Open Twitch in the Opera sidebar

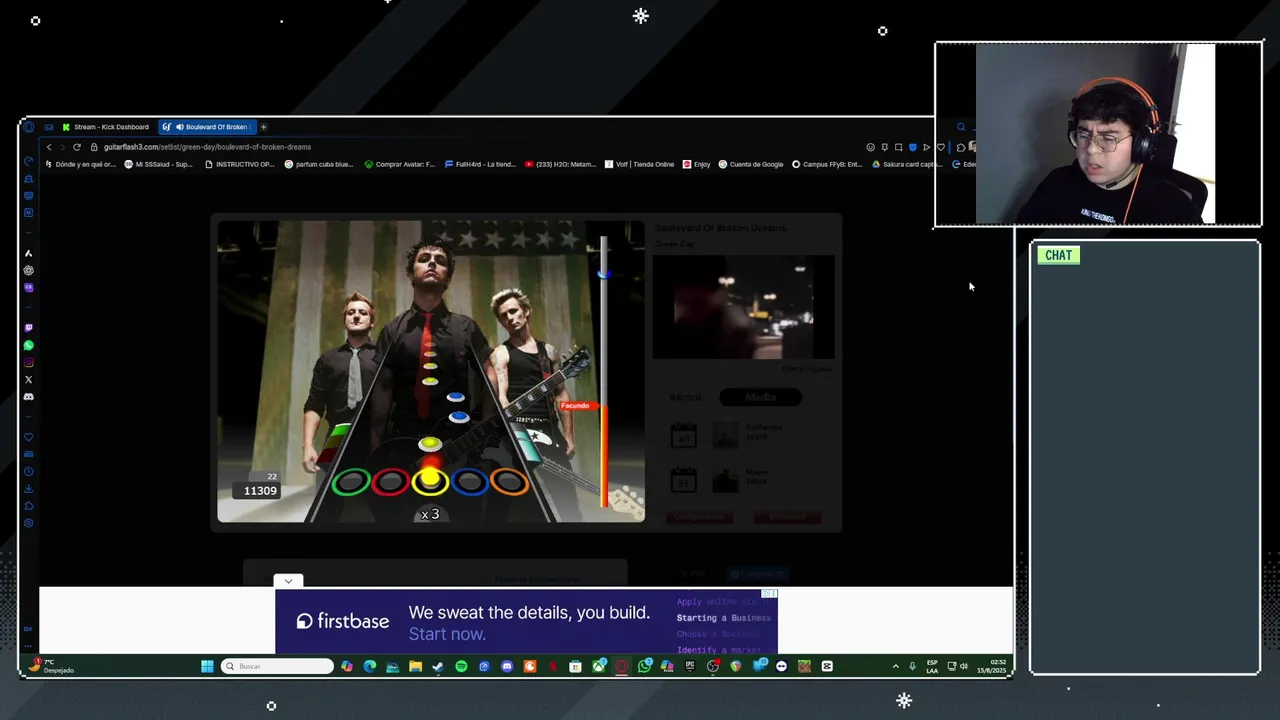(x=28, y=328)
